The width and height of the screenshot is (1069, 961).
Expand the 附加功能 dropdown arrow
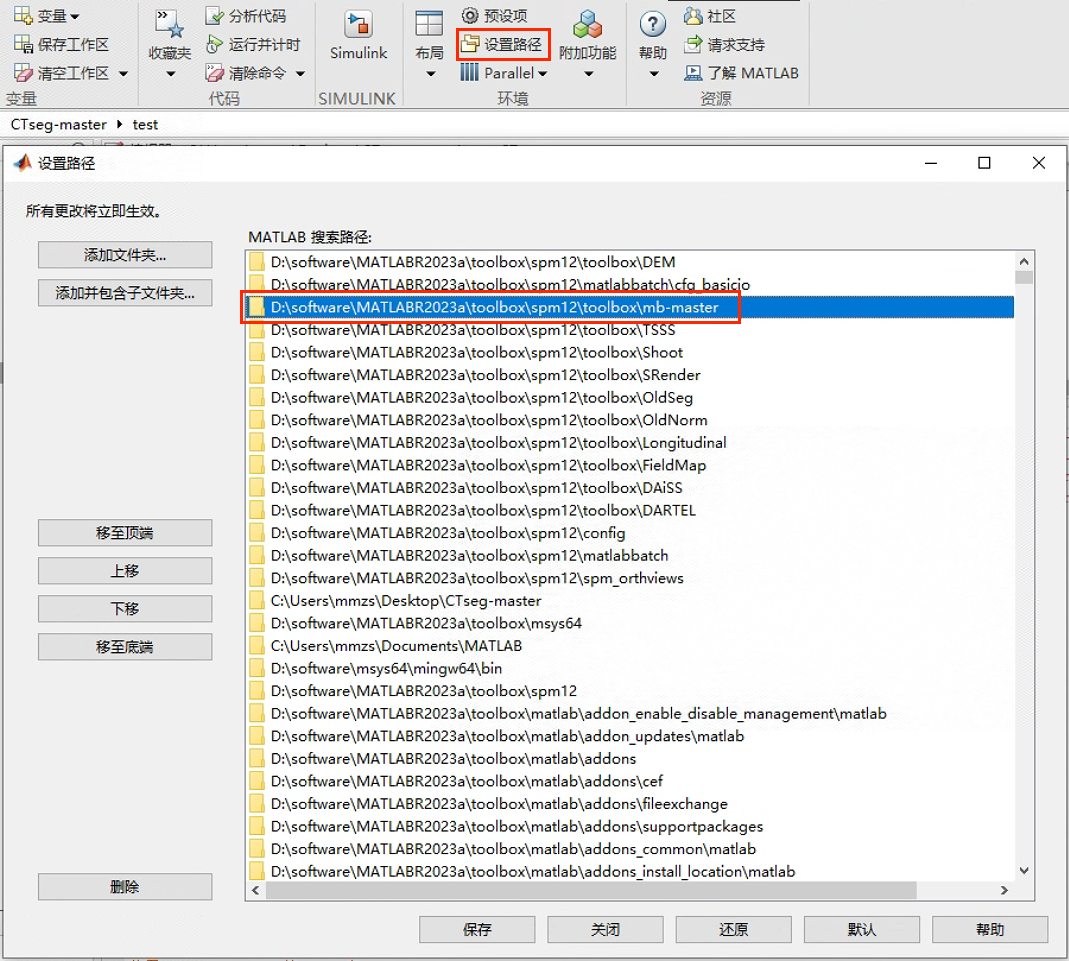(588, 74)
